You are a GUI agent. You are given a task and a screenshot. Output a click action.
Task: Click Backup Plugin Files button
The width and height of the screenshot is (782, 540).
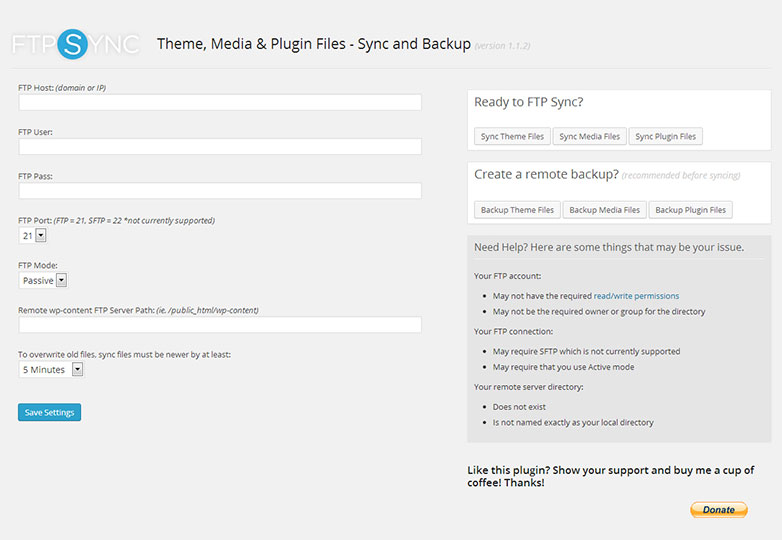(x=690, y=210)
